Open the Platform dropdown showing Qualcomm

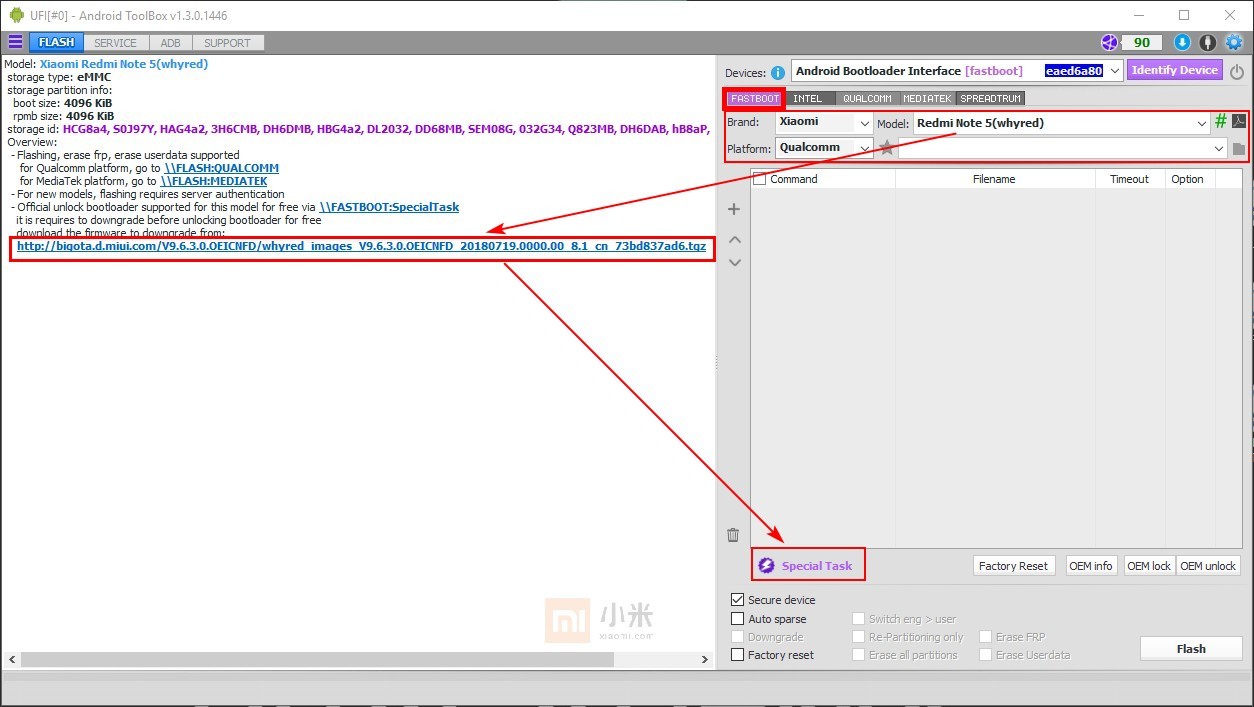coord(865,148)
